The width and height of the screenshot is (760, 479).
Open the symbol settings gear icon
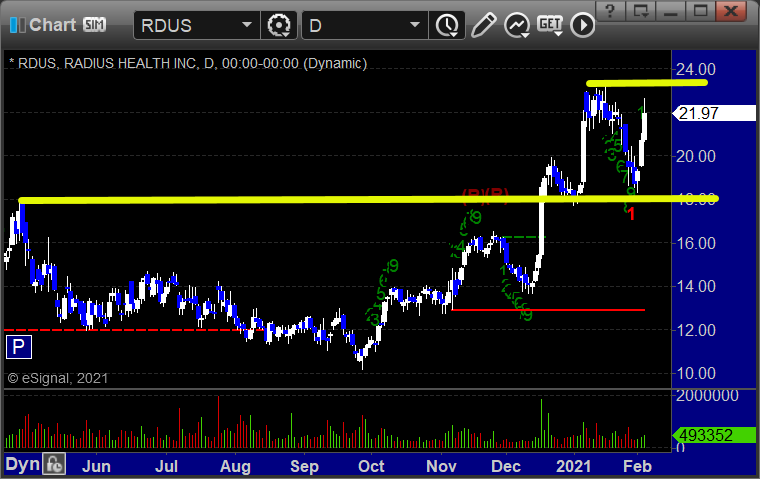(279, 25)
